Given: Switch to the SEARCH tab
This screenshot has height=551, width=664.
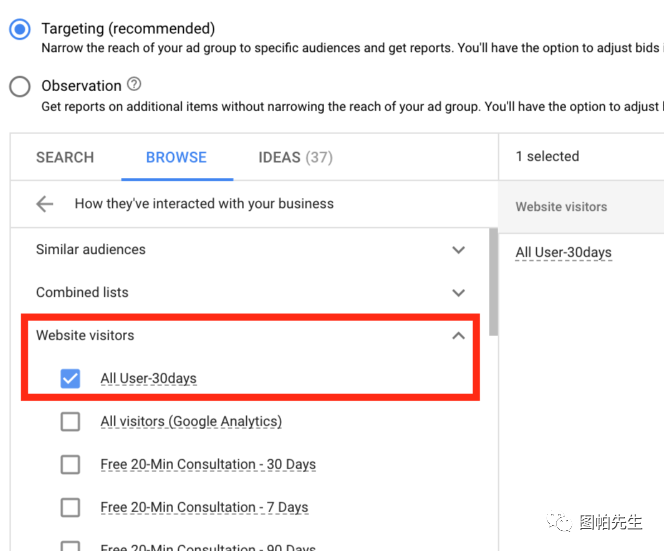Looking at the screenshot, I should 65,157.
